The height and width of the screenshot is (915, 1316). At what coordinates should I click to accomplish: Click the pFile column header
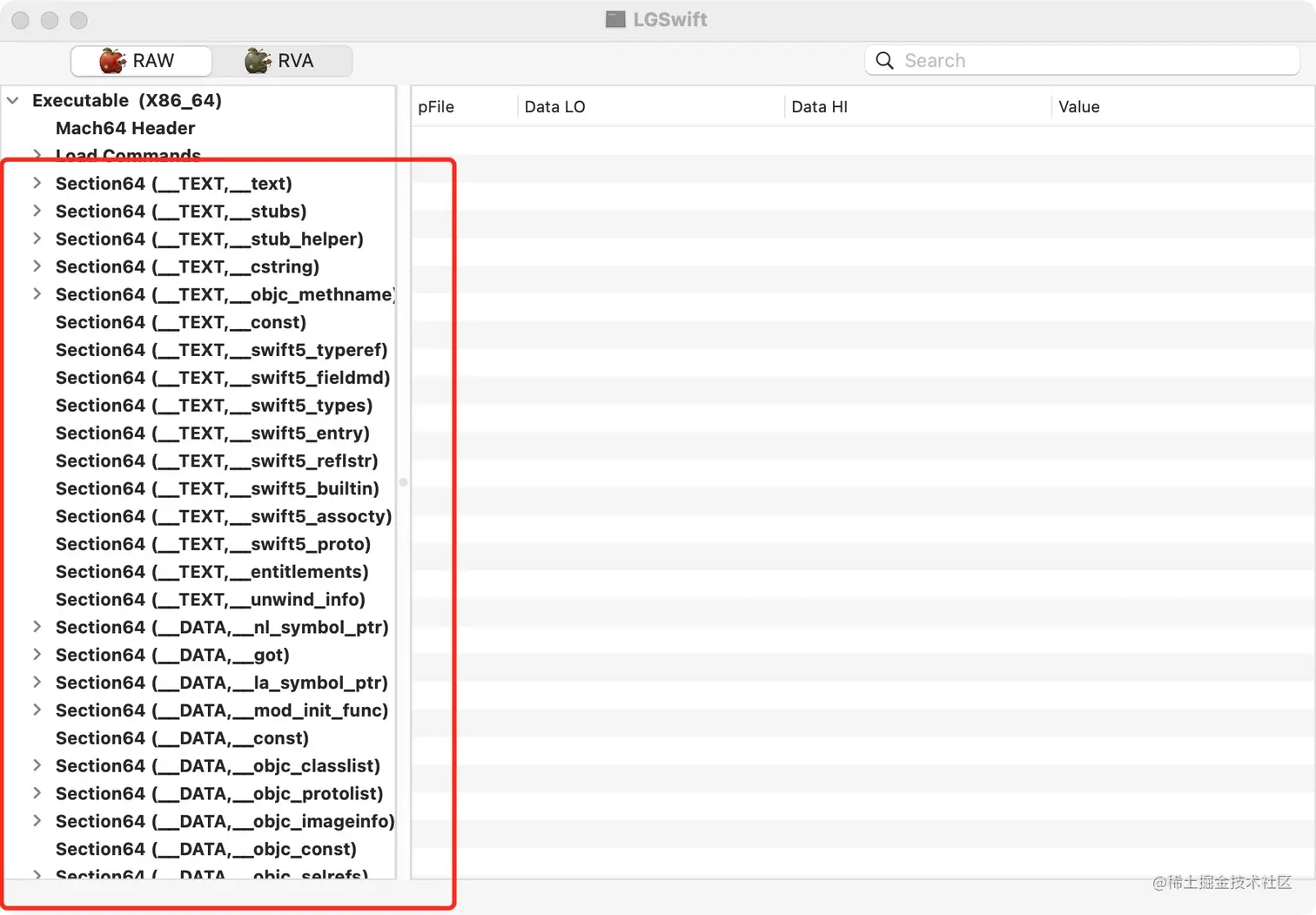[x=464, y=107]
